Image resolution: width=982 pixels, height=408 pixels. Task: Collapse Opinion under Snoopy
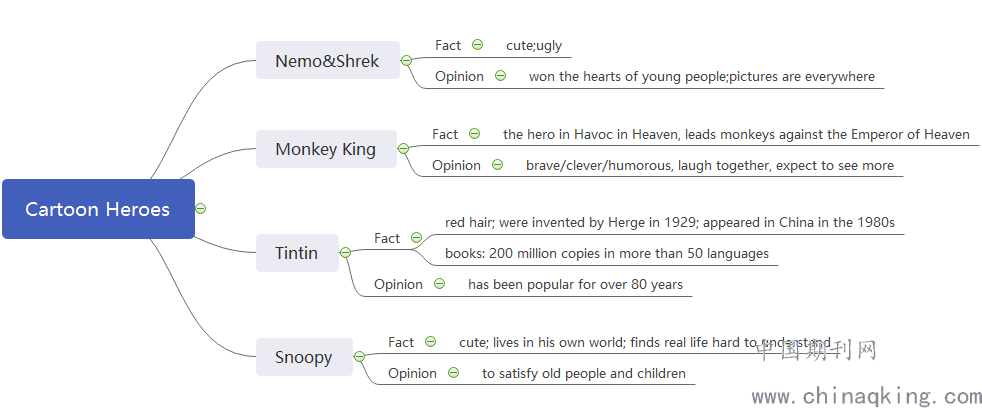click(453, 373)
